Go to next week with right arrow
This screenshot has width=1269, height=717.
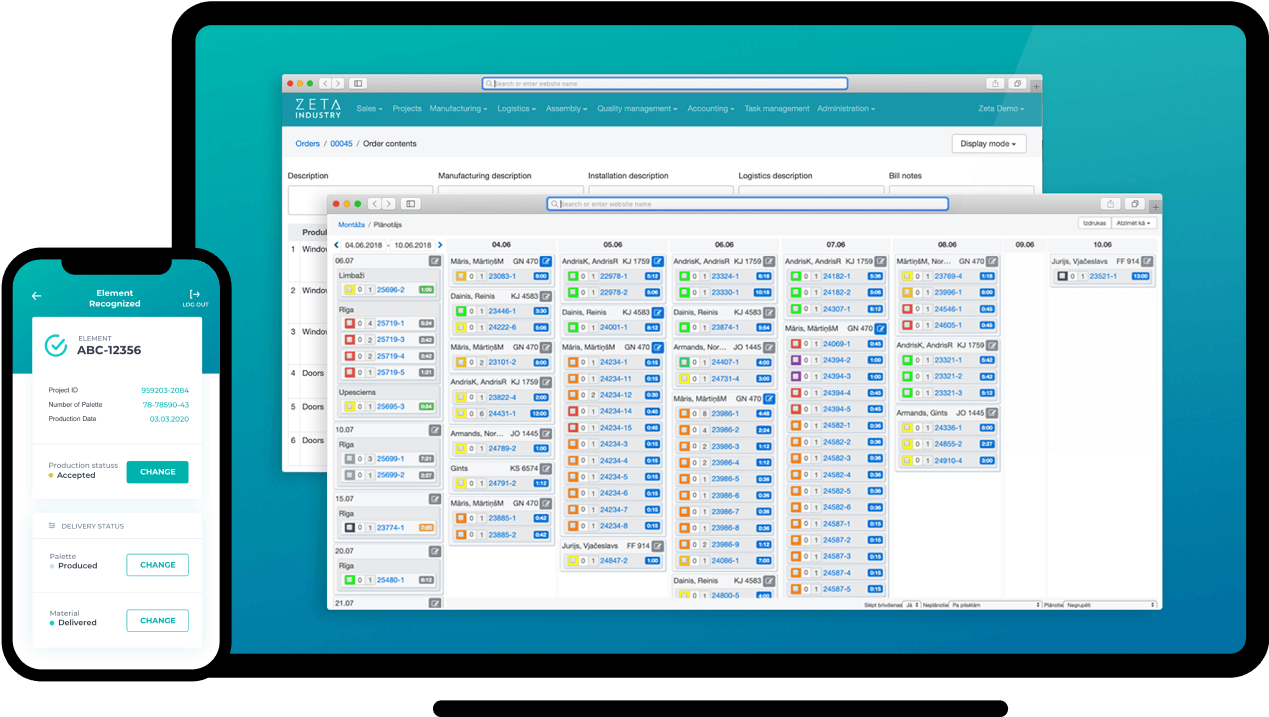[x=440, y=245]
